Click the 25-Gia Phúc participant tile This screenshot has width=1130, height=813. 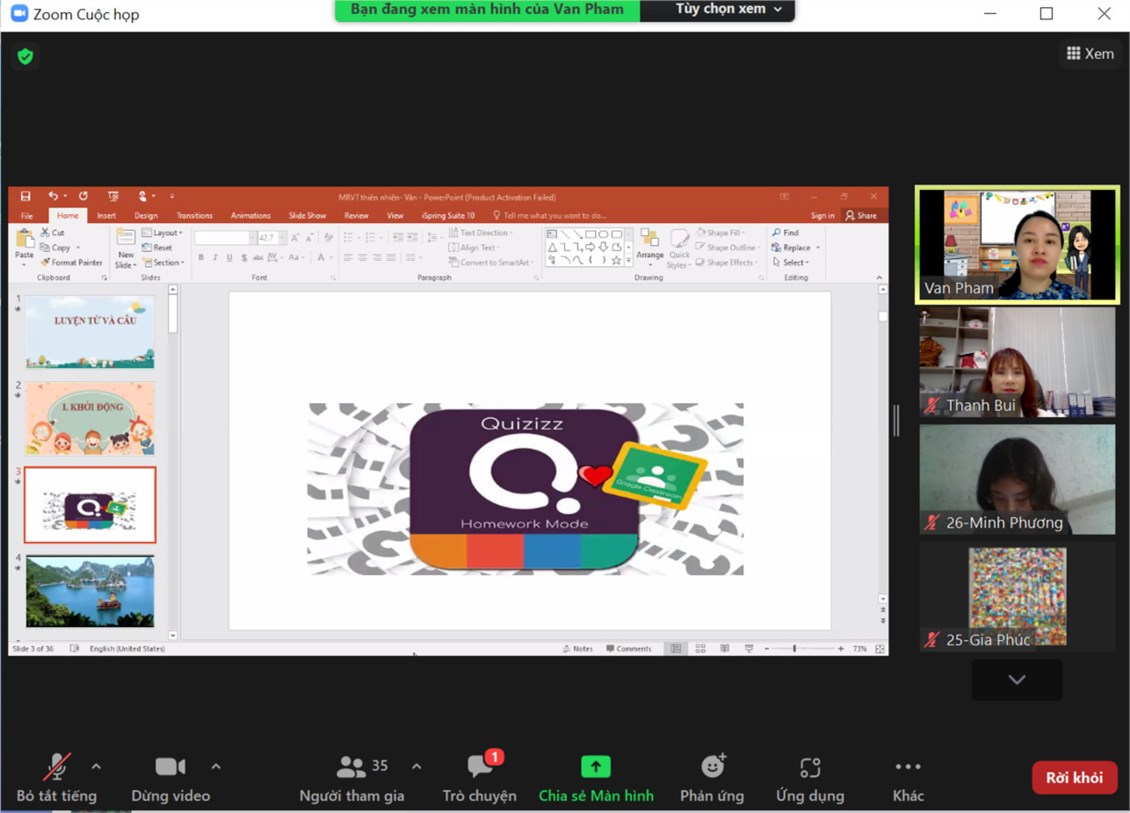click(1016, 596)
